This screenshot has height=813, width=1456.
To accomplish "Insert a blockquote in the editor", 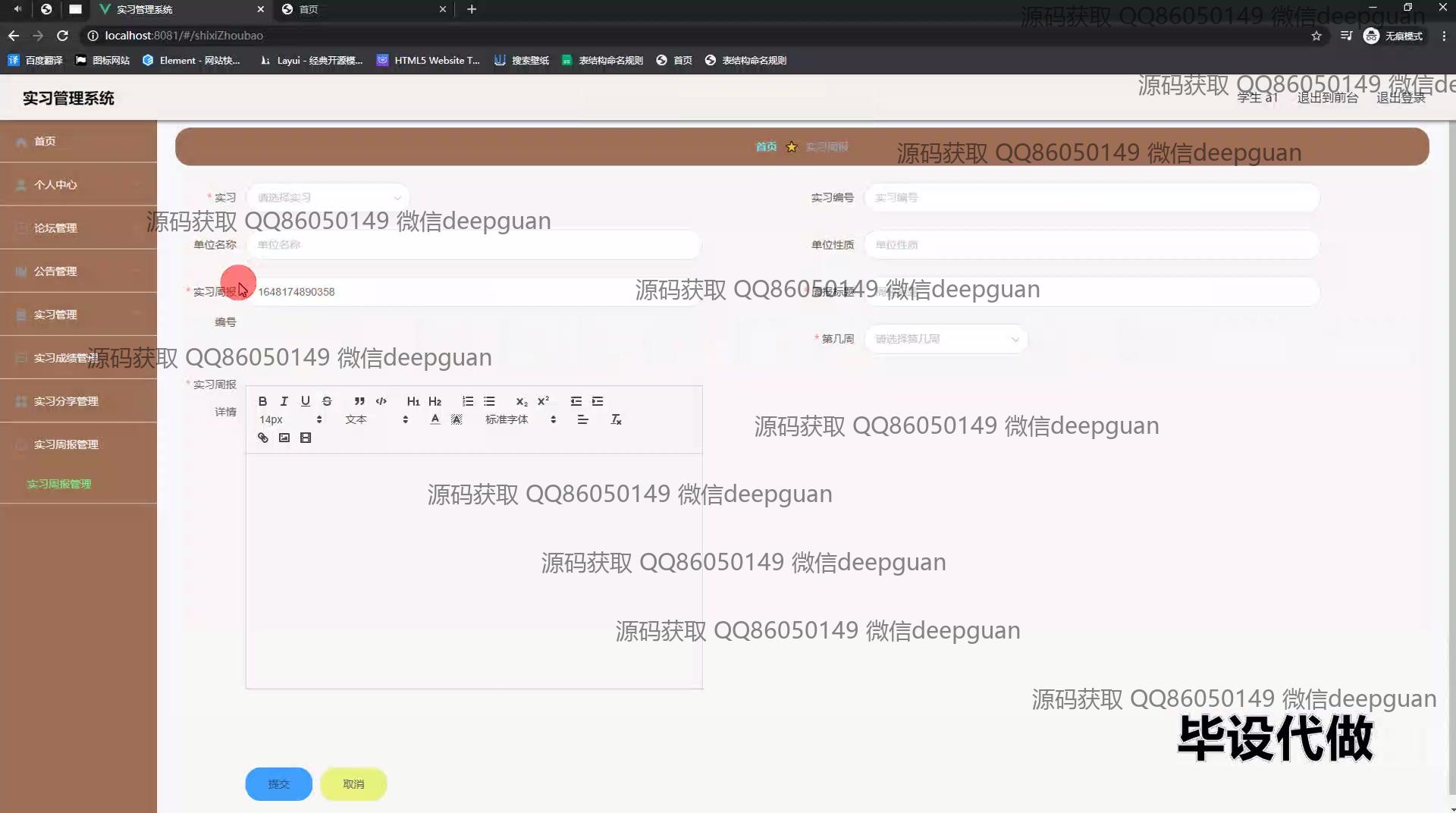I will 359,401.
